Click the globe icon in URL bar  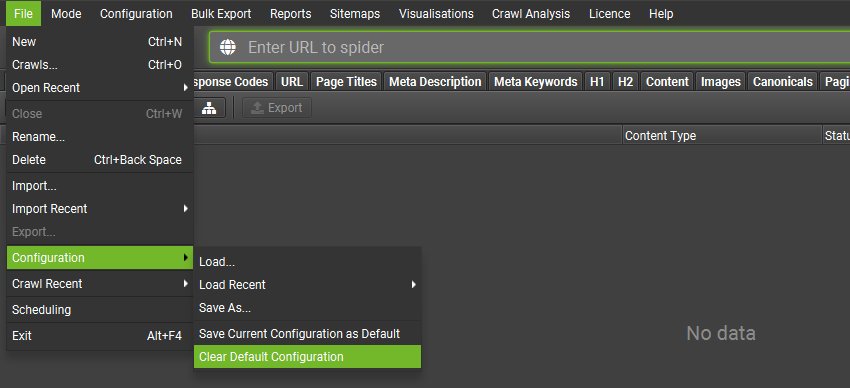click(x=228, y=47)
